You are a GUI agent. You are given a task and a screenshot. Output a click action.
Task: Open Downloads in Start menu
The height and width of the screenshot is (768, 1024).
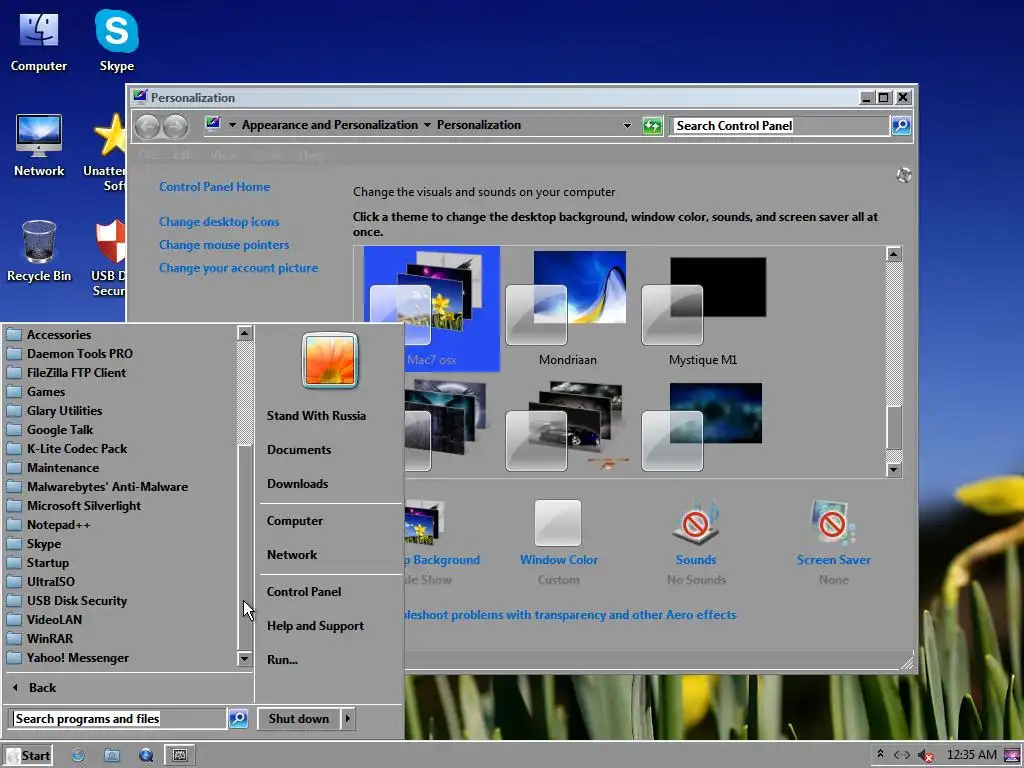tap(297, 484)
